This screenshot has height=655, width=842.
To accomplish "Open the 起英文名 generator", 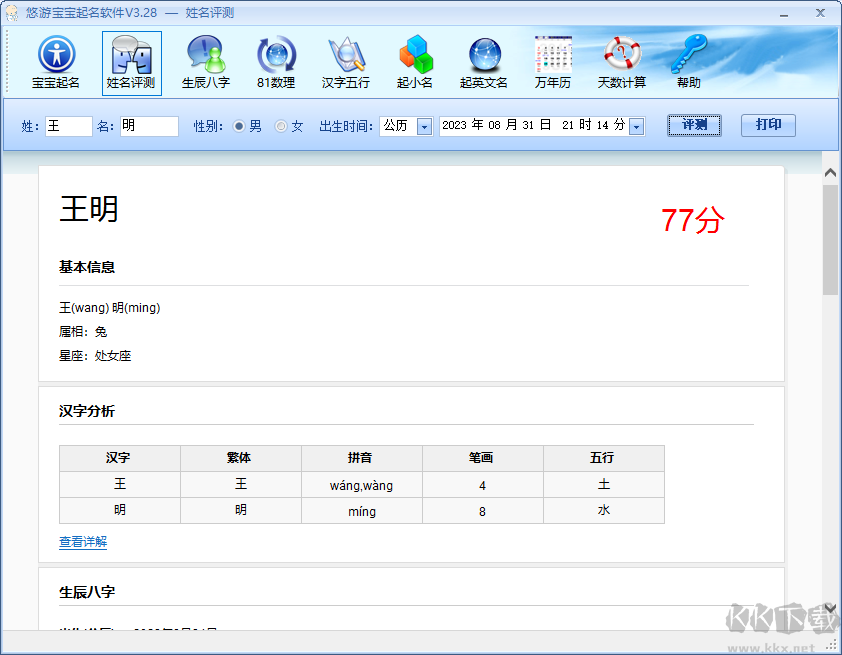I will click(x=483, y=62).
